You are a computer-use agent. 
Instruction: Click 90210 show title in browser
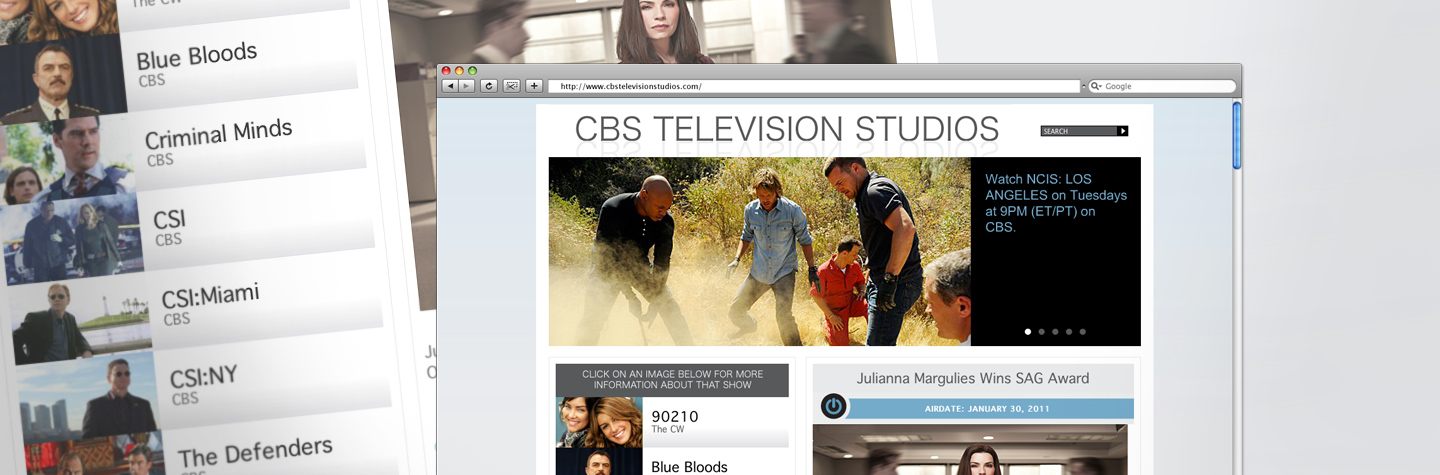pos(675,416)
